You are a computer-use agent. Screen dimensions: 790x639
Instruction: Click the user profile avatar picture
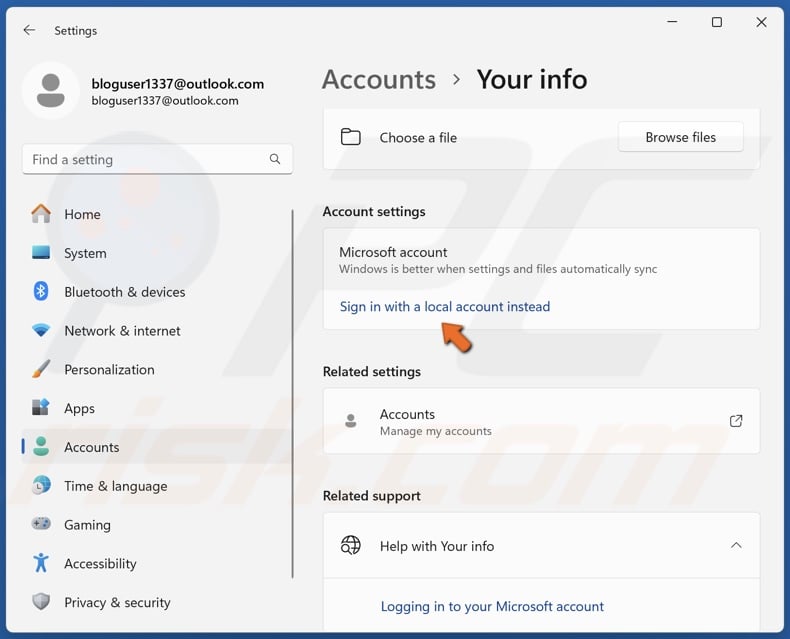coord(51,91)
